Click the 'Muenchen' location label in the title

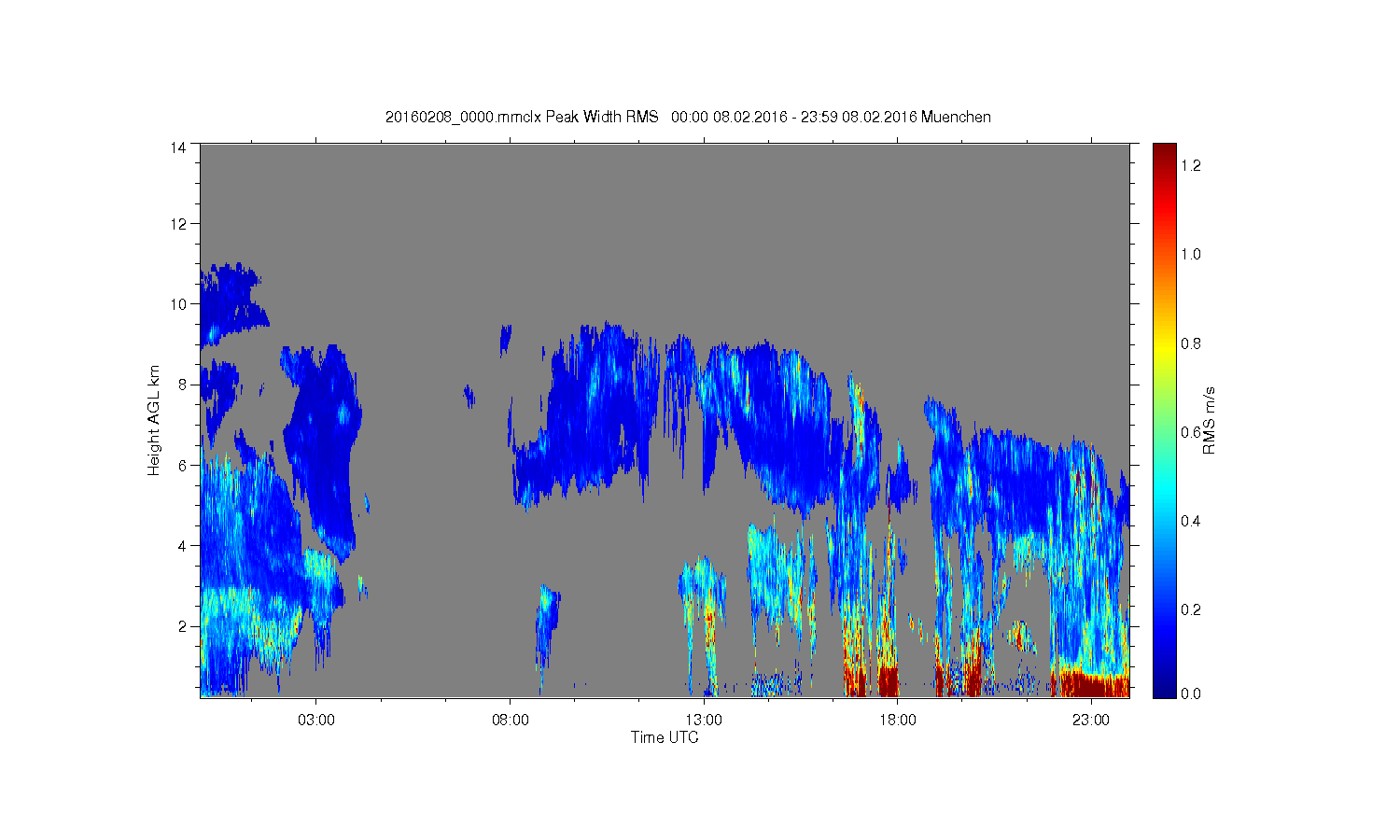[x=956, y=117]
